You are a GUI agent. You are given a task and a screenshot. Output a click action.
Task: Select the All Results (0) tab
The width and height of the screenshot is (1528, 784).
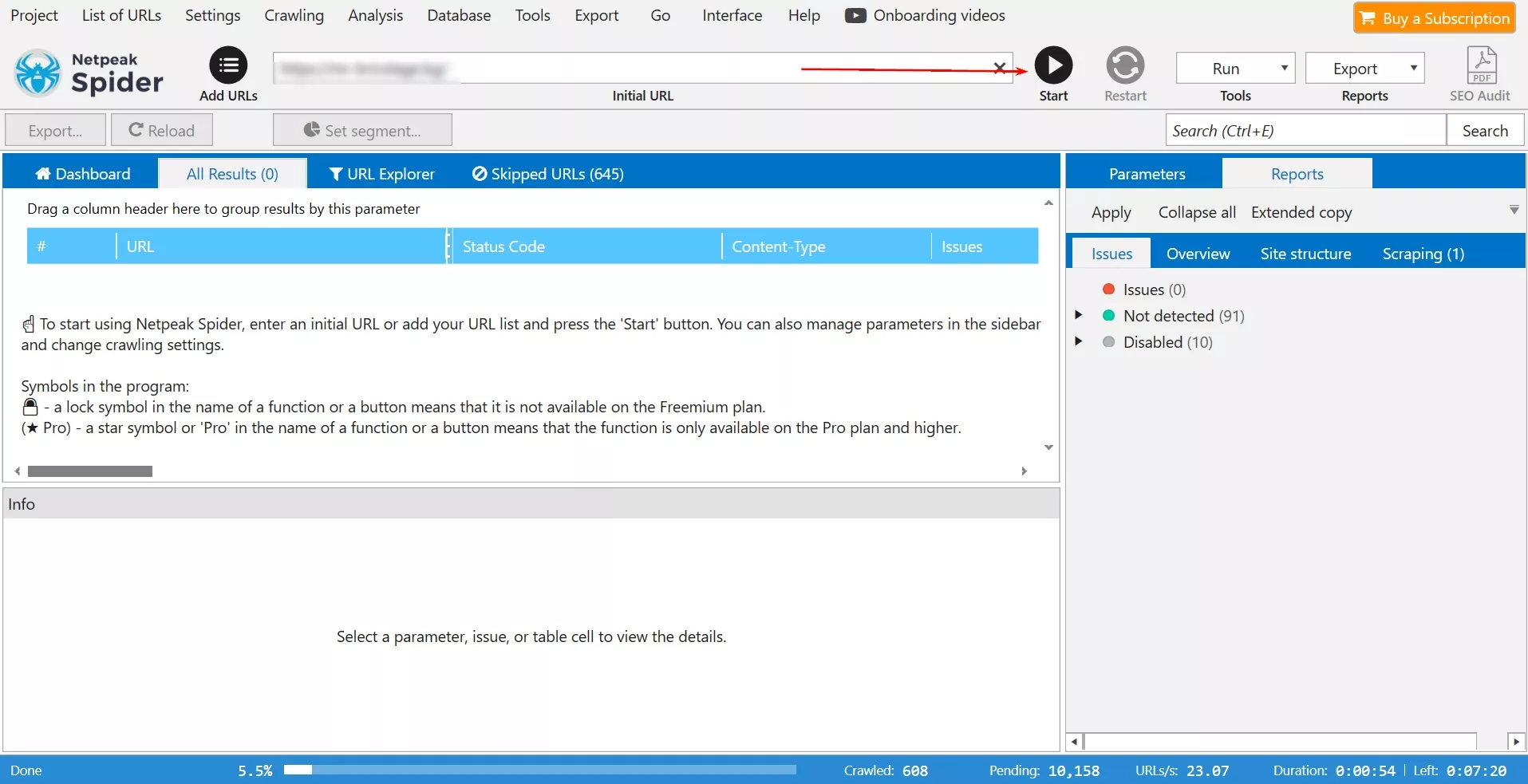point(232,174)
